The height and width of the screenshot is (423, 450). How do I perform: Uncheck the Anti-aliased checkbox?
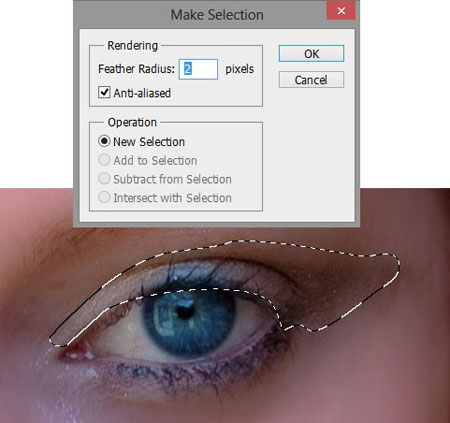(104, 92)
